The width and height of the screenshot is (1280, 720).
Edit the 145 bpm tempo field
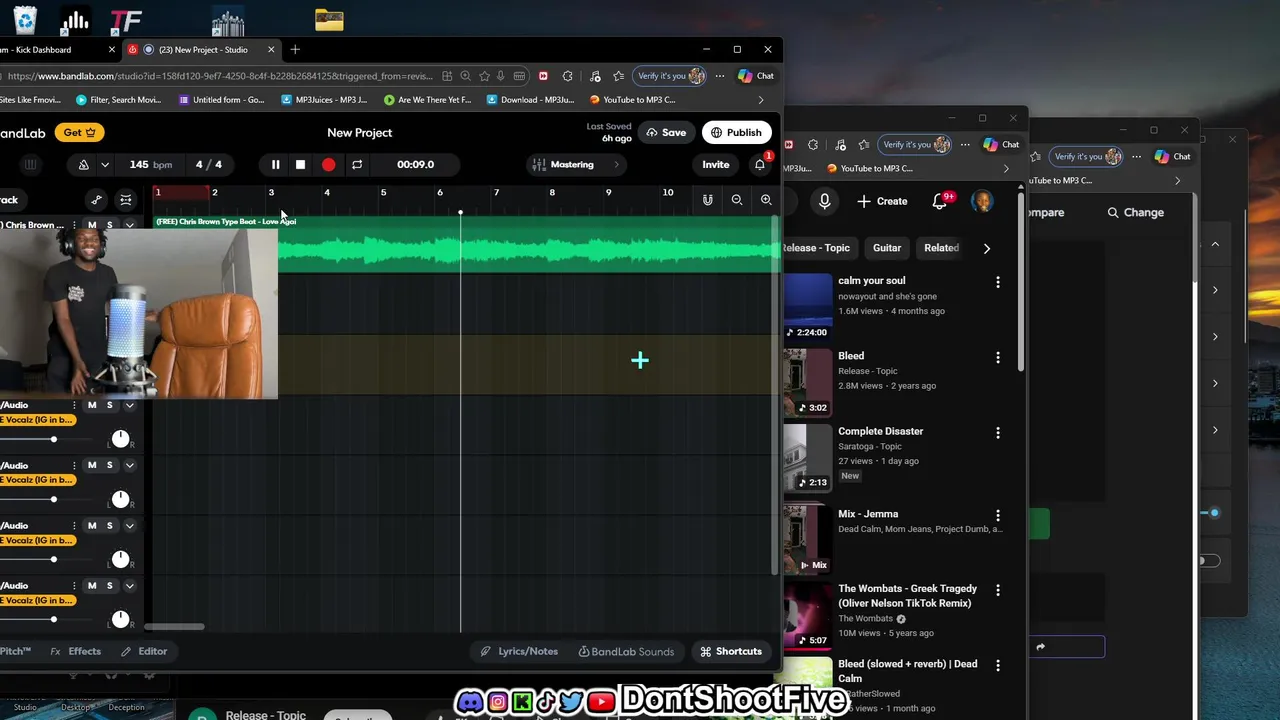pyautogui.click(x=150, y=165)
